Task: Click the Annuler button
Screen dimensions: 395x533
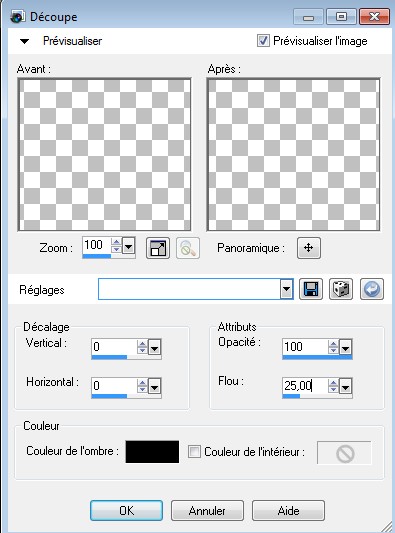Action: coord(207,510)
